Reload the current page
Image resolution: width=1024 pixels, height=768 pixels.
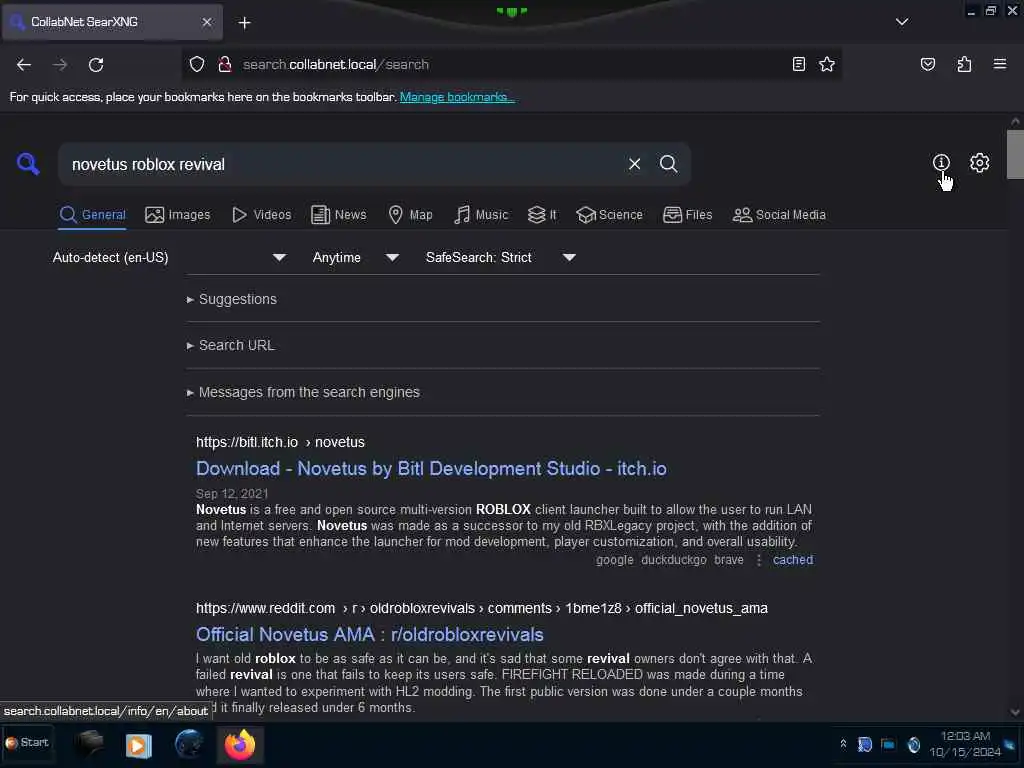click(96, 65)
